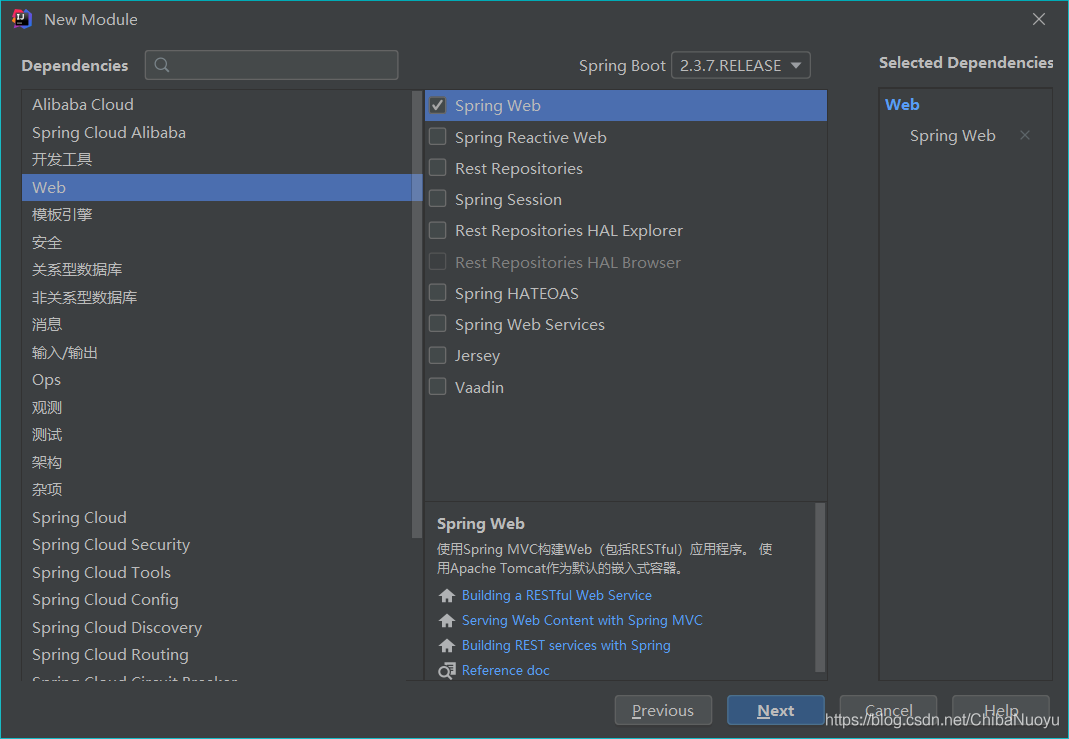Image resolution: width=1069 pixels, height=739 pixels.
Task: Close the New Module dialog
Action: pyautogui.click(x=1038, y=19)
